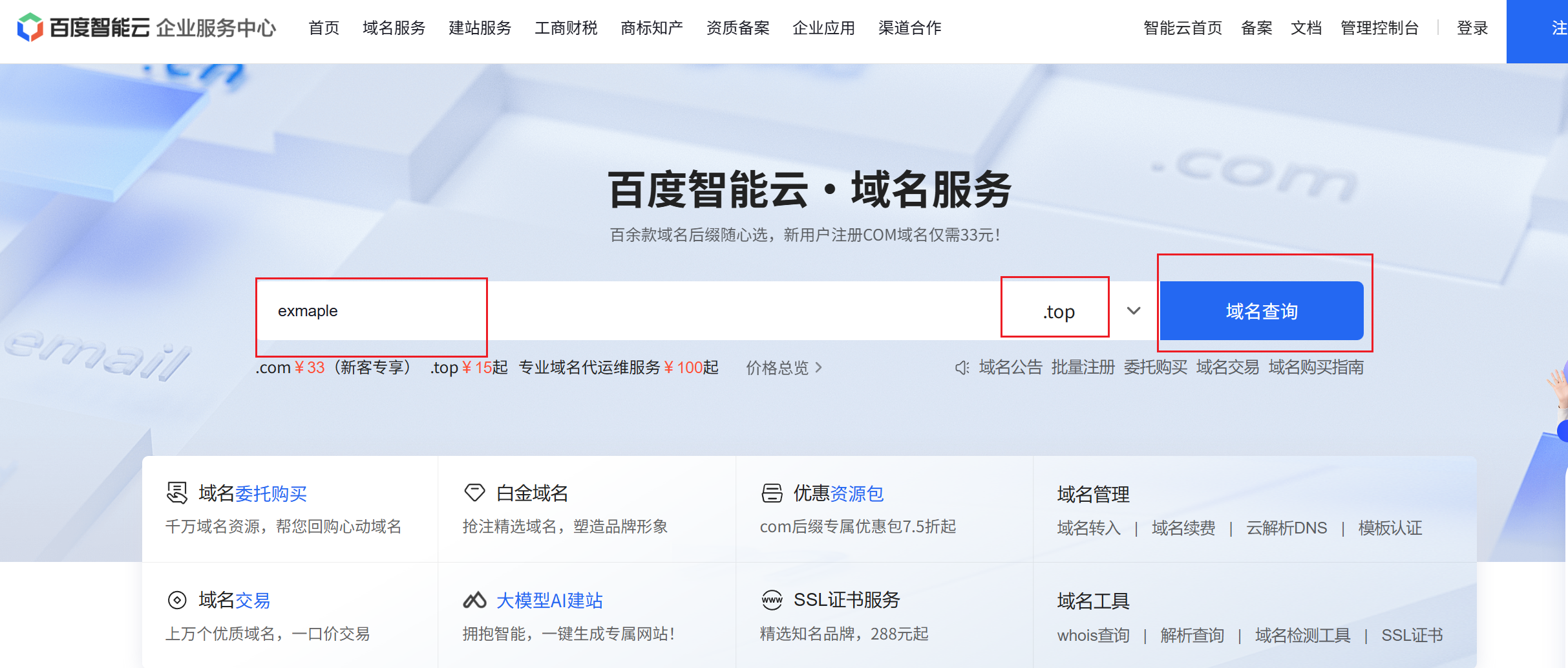Open the 工商财税 menu
The height and width of the screenshot is (668, 1568).
(x=566, y=28)
